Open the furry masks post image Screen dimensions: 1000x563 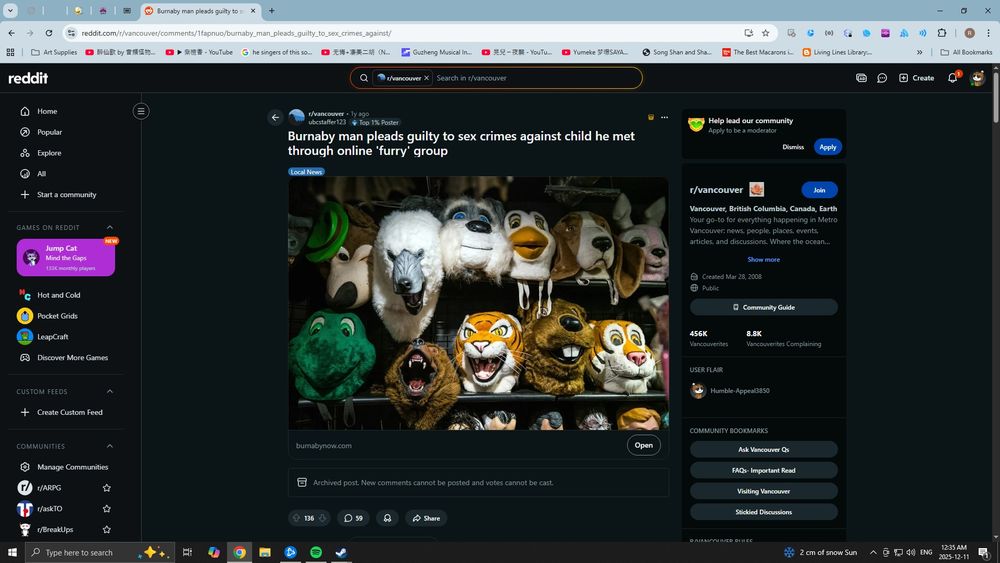(x=478, y=303)
